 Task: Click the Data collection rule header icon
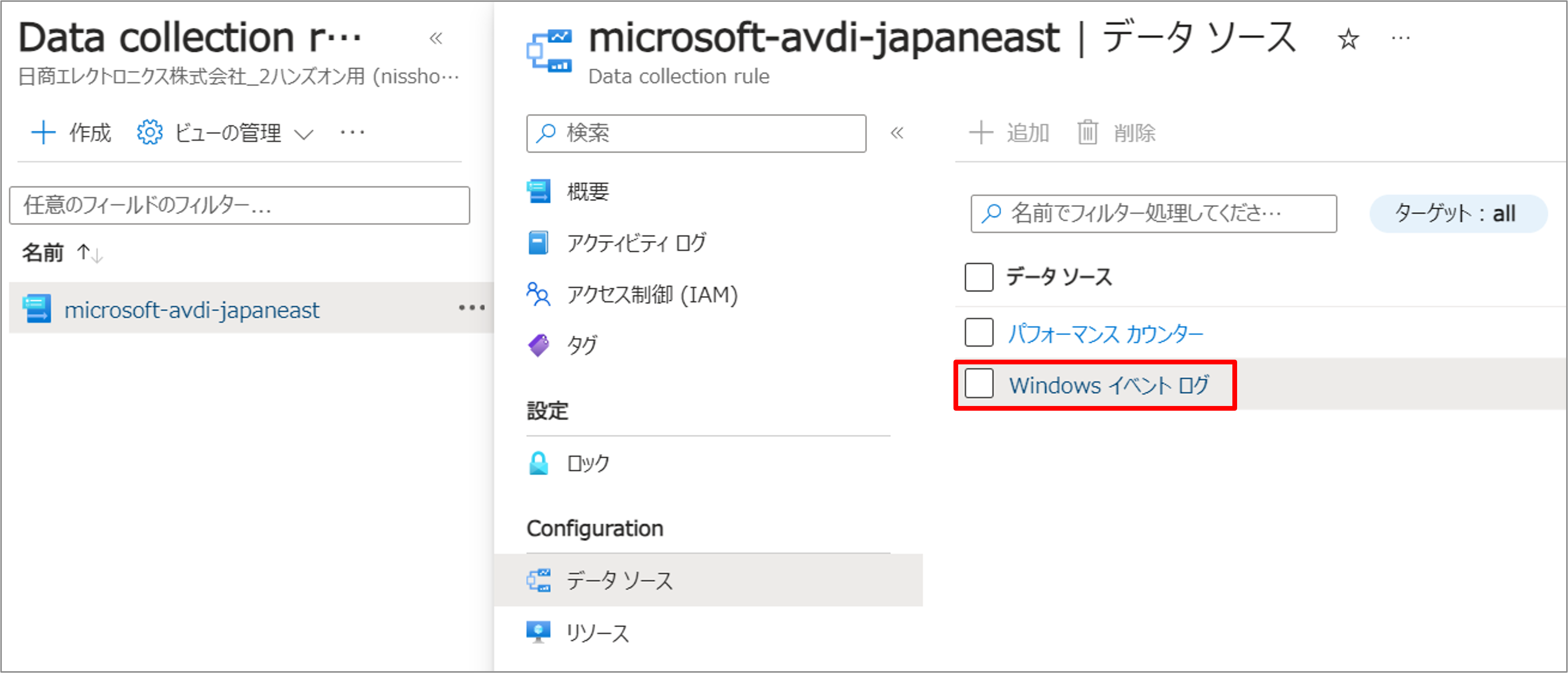pos(550,51)
